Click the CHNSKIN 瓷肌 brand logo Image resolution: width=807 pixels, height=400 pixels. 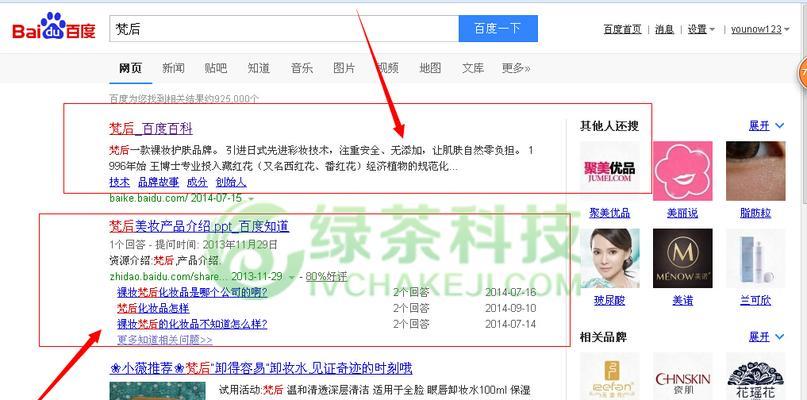(x=682, y=376)
